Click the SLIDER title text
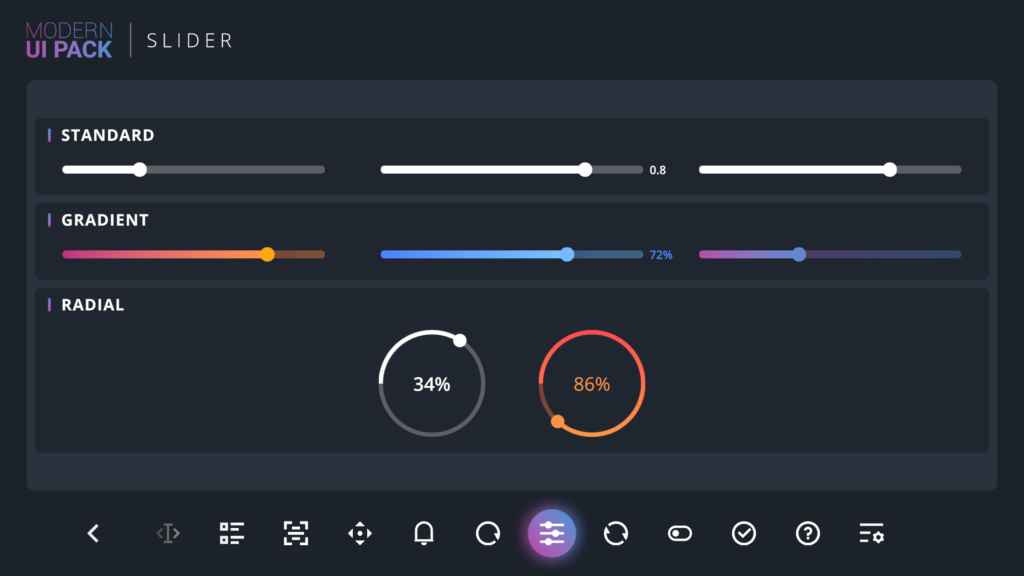Viewport: 1024px width, 576px height. click(188, 40)
